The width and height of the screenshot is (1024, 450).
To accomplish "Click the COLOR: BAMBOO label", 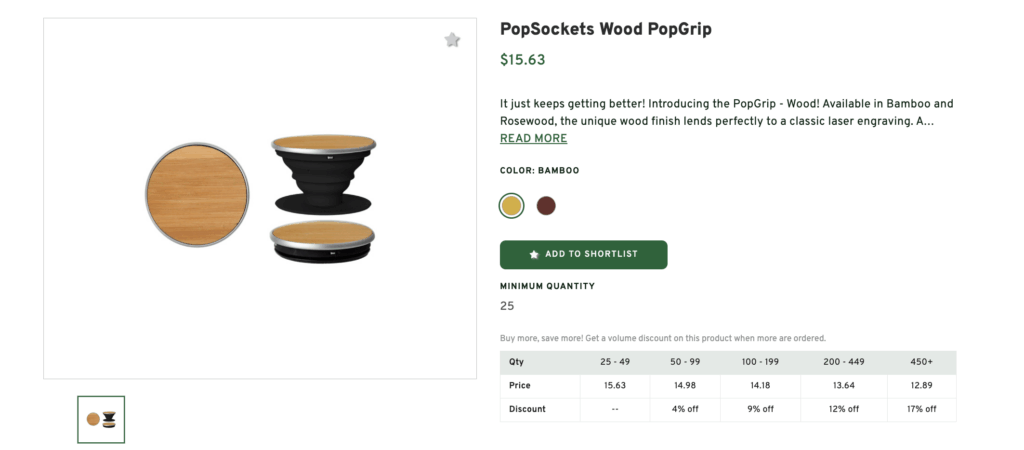I will coord(539,171).
